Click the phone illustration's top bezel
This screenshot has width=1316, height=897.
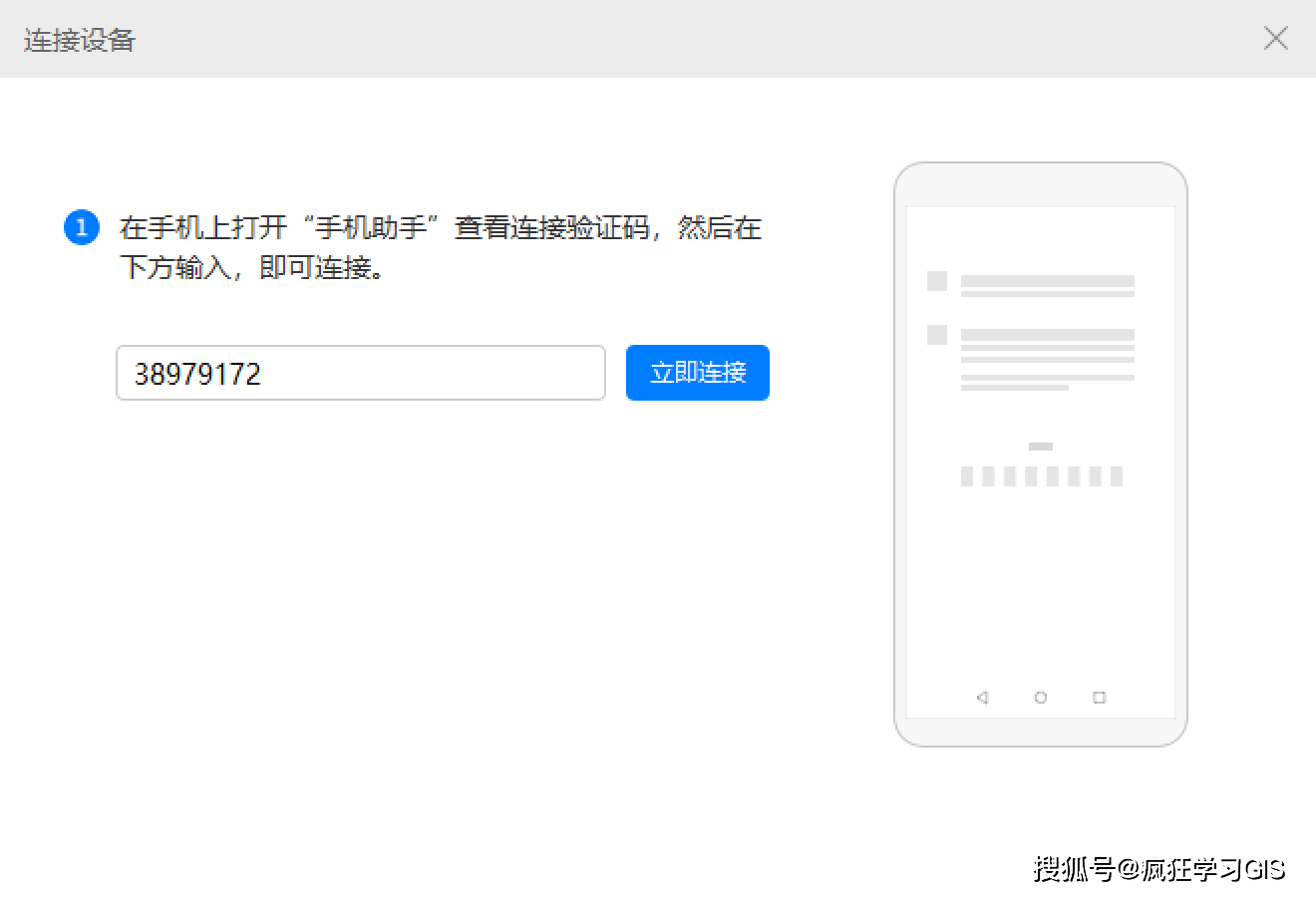(1040, 184)
